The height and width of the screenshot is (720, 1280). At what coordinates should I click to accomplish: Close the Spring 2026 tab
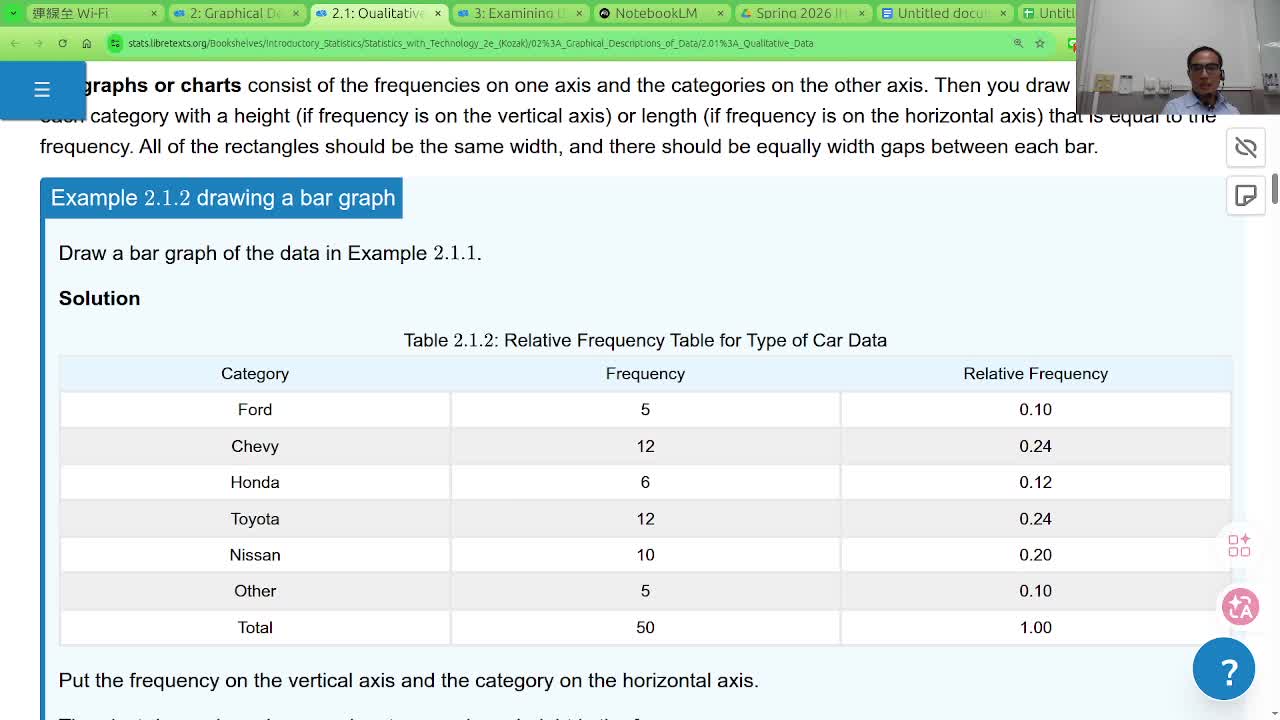tap(862, 13)
